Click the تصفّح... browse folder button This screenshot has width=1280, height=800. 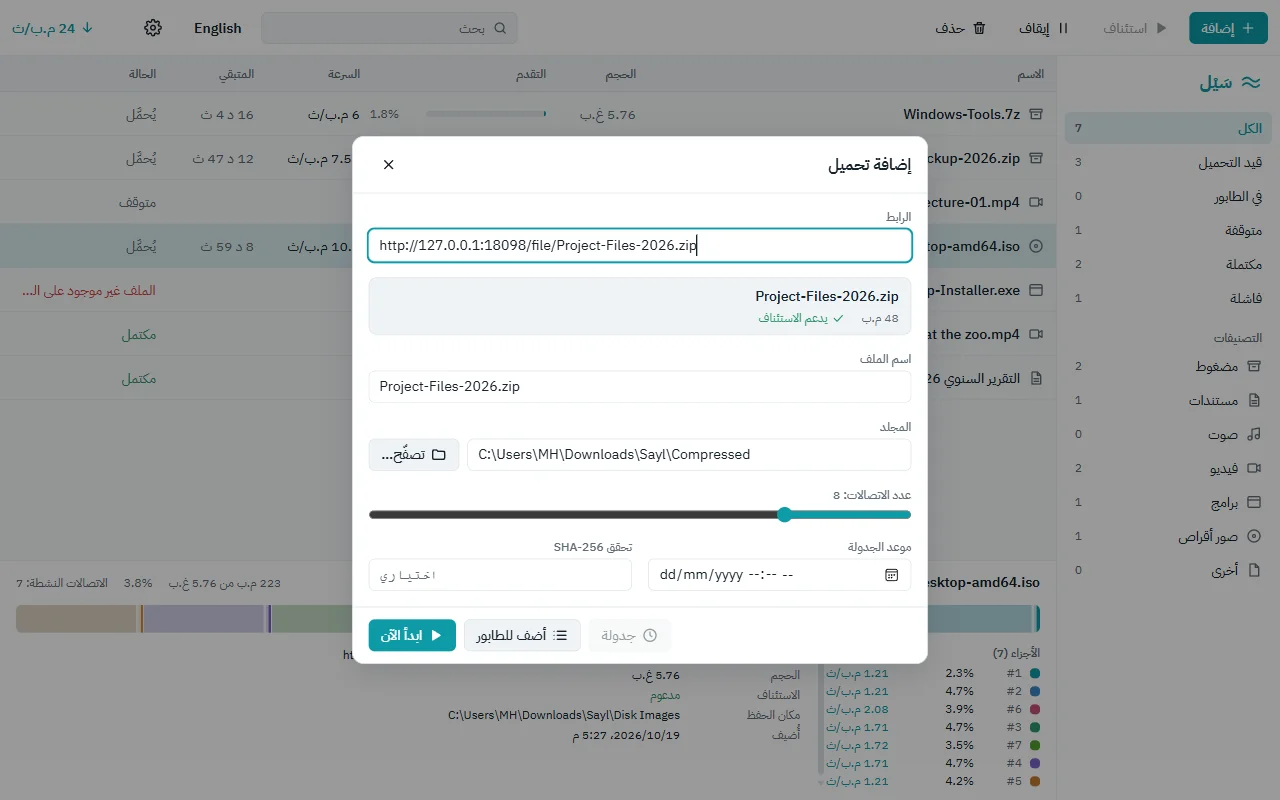tap(414, 455)
